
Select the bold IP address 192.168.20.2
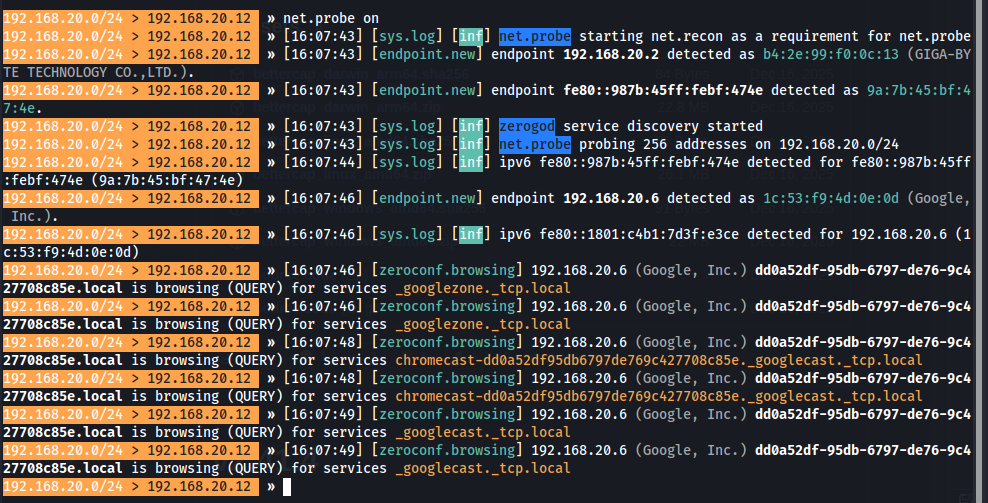610,55
